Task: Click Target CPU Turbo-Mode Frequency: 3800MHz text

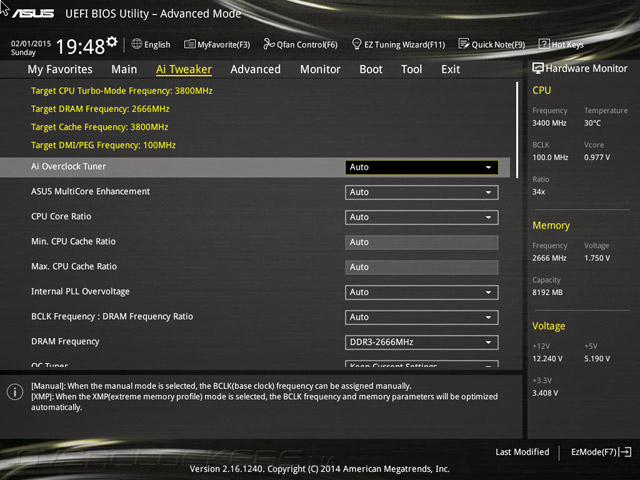Action: pos(122,91)
